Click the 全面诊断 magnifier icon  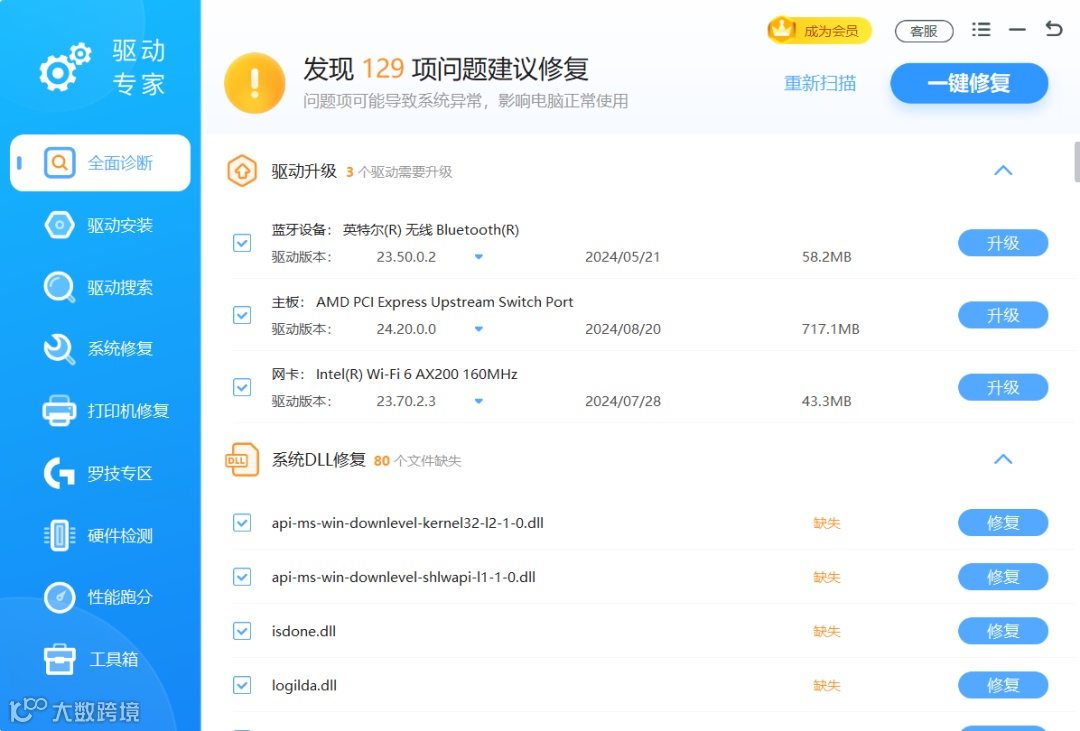59,163
